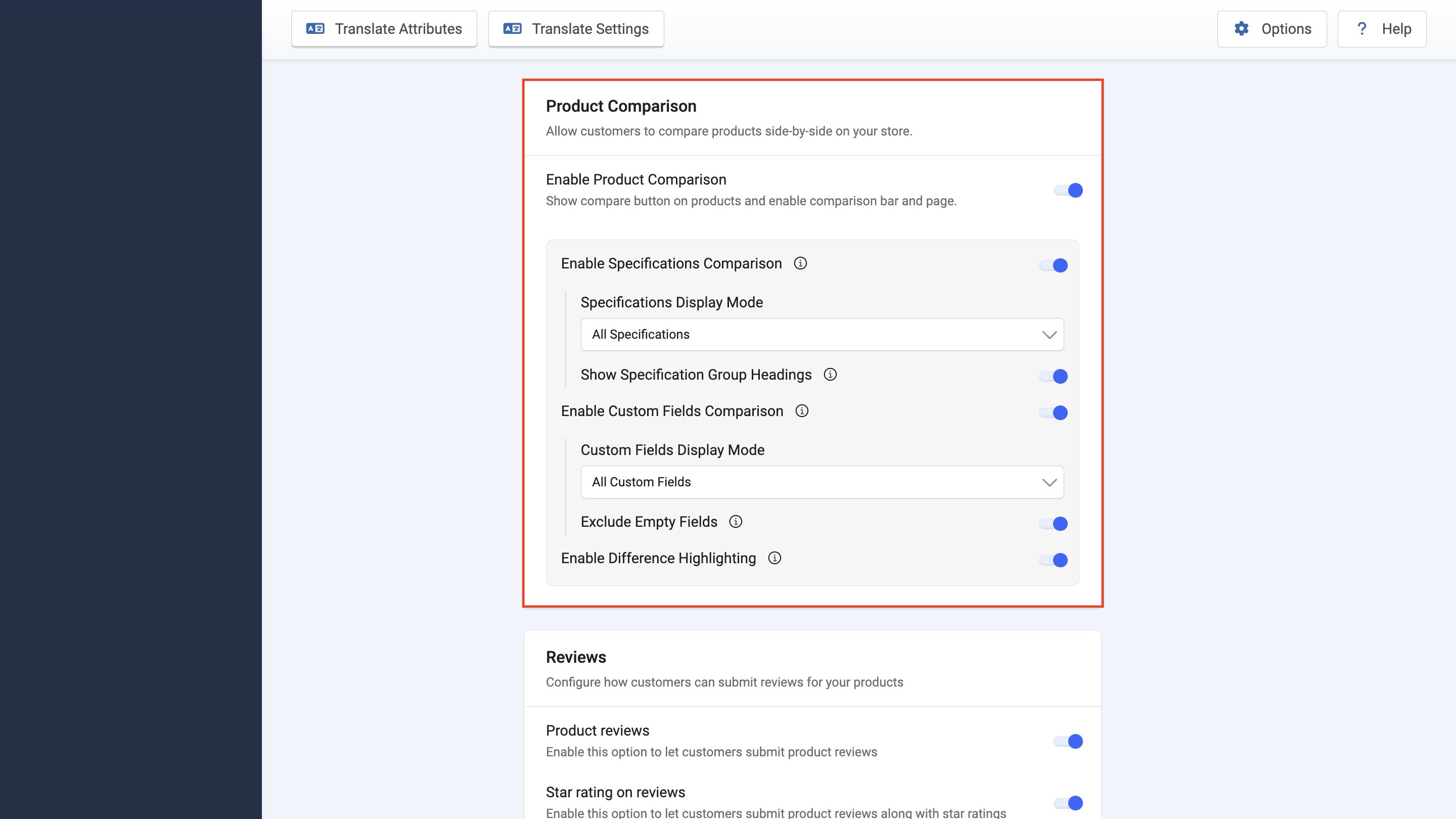
Task: Click the Translate Attributes language icon
Action: point(315,28)
